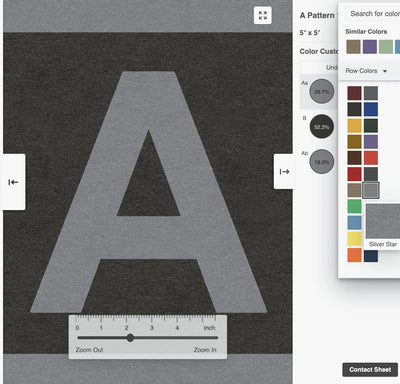Choose the green row color swatch
The image size is (400, 384).
[x=354, y=206]
